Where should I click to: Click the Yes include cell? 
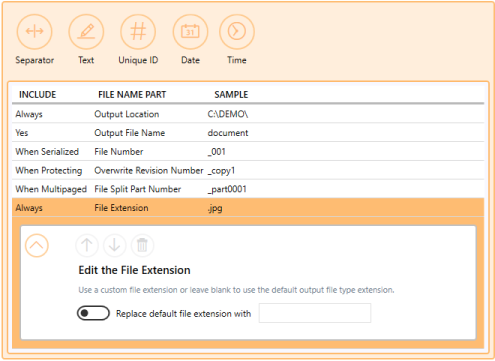click(22, 133)
